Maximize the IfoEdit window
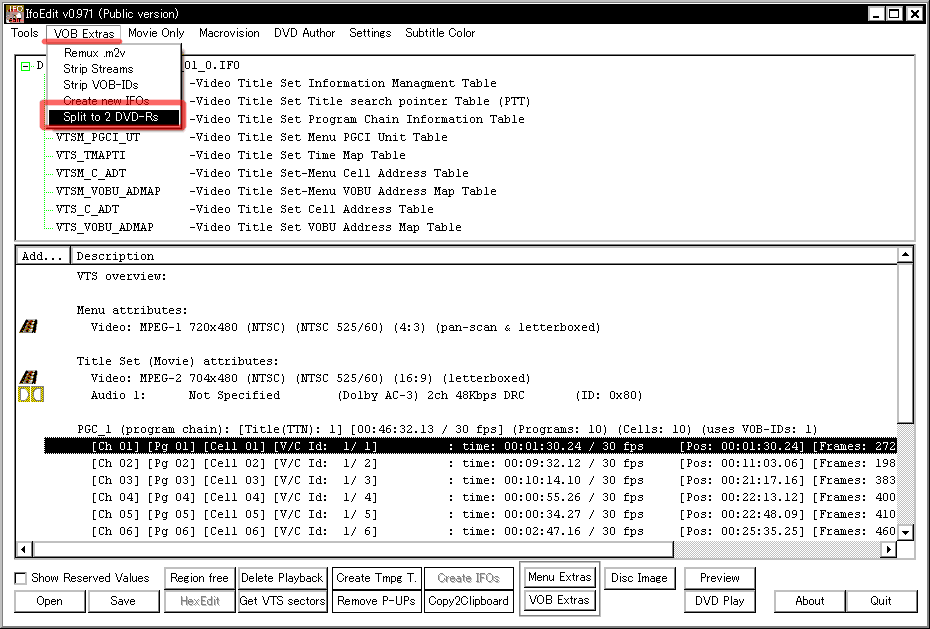Screen dimensions: 930x629 click(x=894, y=13)
